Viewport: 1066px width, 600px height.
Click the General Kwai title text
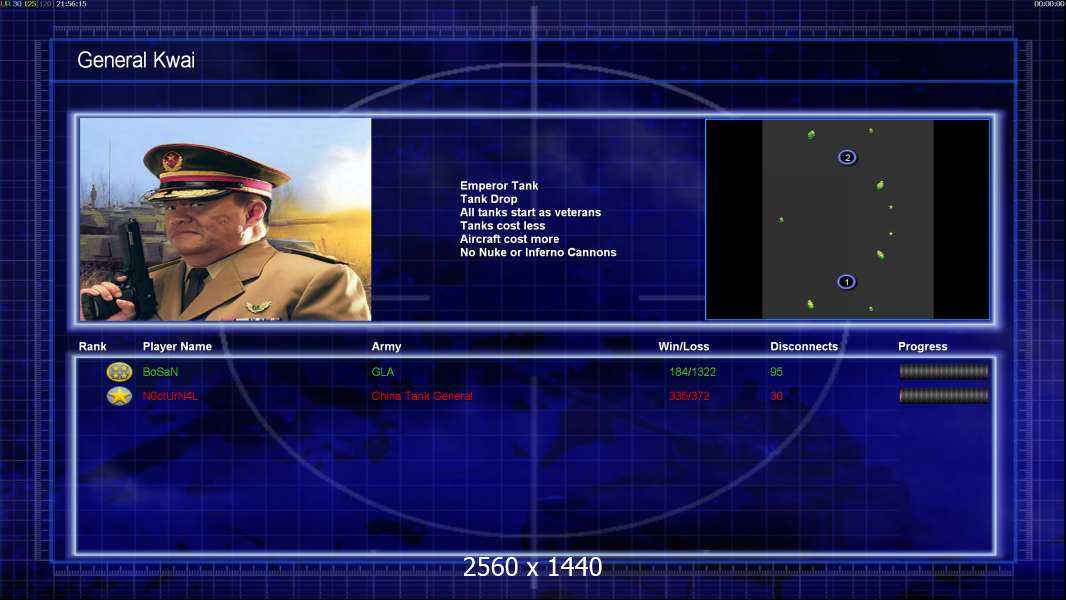[x=136, y=60]
